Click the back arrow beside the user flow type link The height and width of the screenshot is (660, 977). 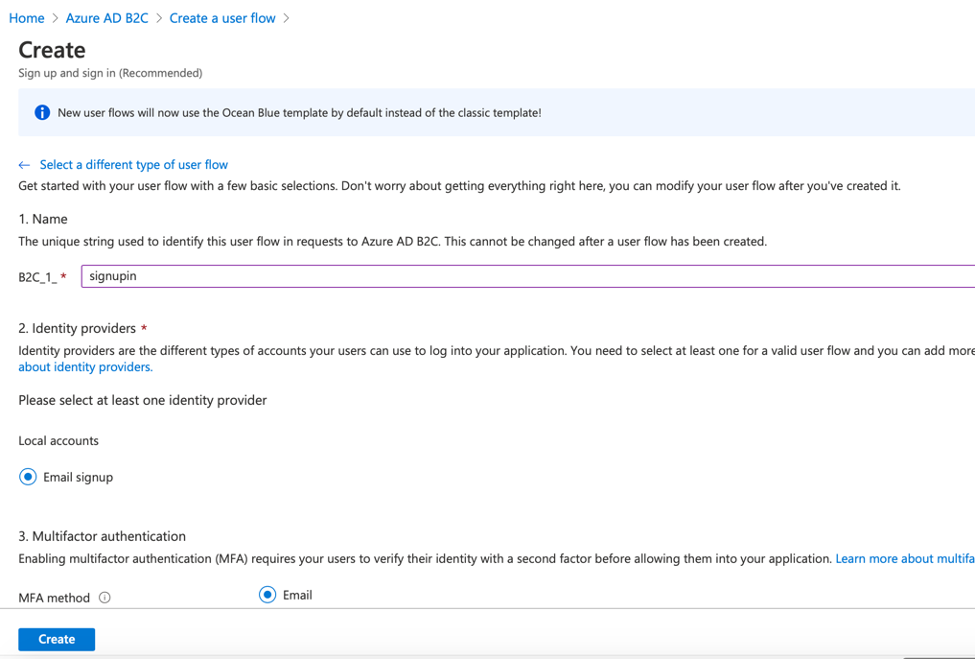click(x=25, y=165)
